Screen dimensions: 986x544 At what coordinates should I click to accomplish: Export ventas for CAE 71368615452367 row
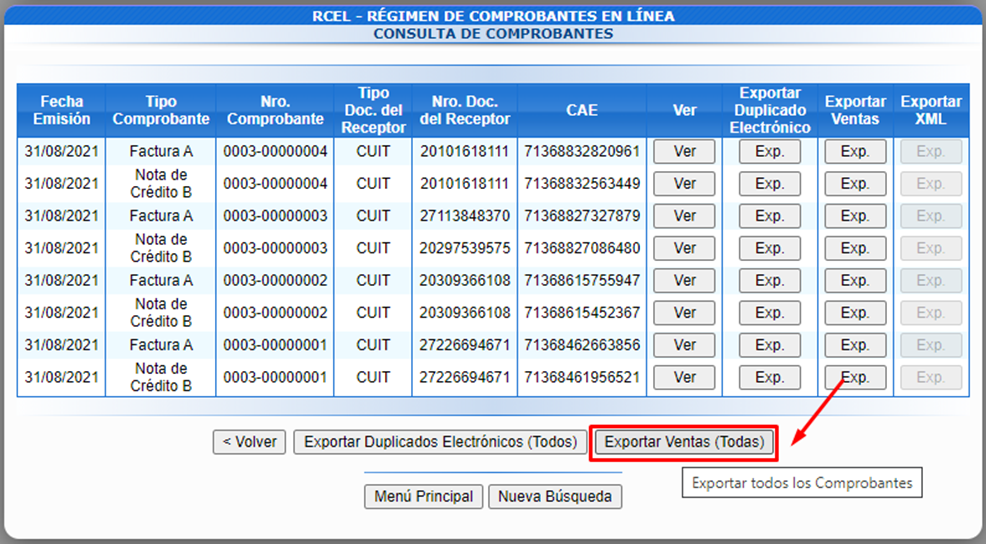pos(854,313)
